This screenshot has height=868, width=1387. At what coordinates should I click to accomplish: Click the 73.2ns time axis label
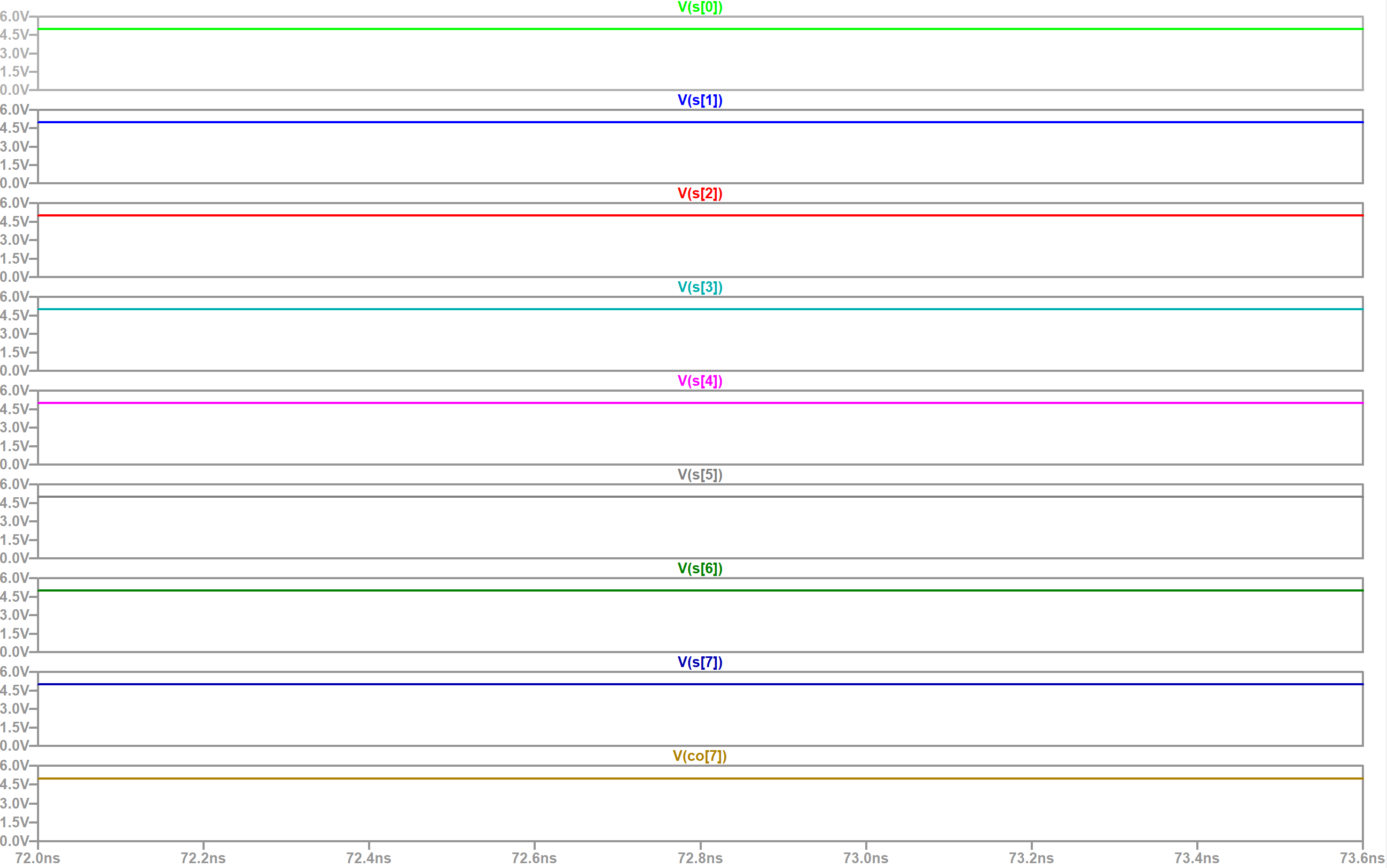[1031, 858]
